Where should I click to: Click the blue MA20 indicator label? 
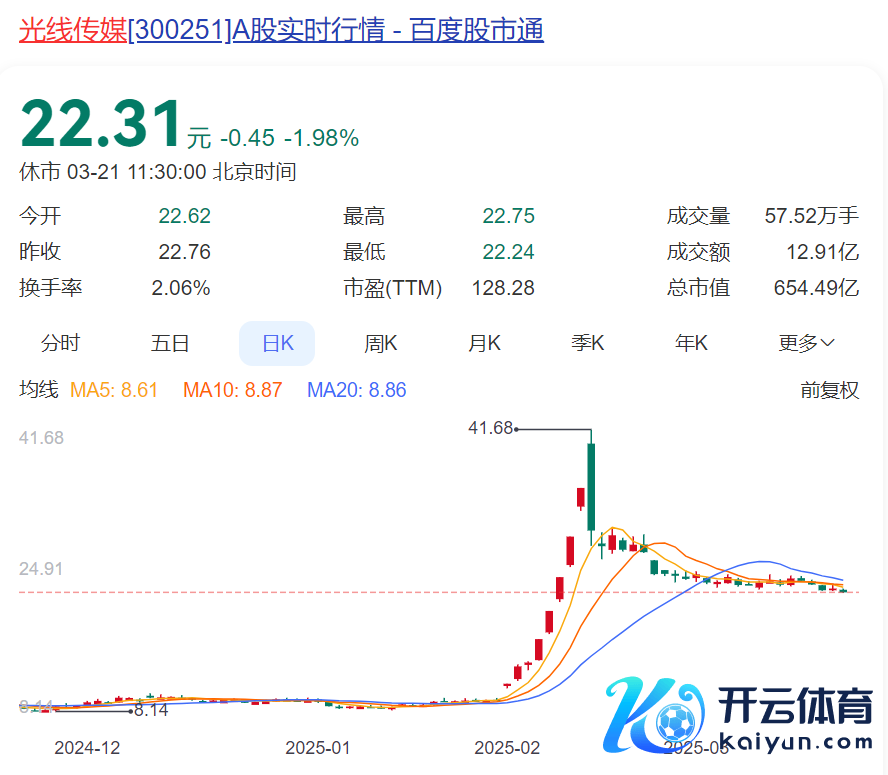point(356,390)
